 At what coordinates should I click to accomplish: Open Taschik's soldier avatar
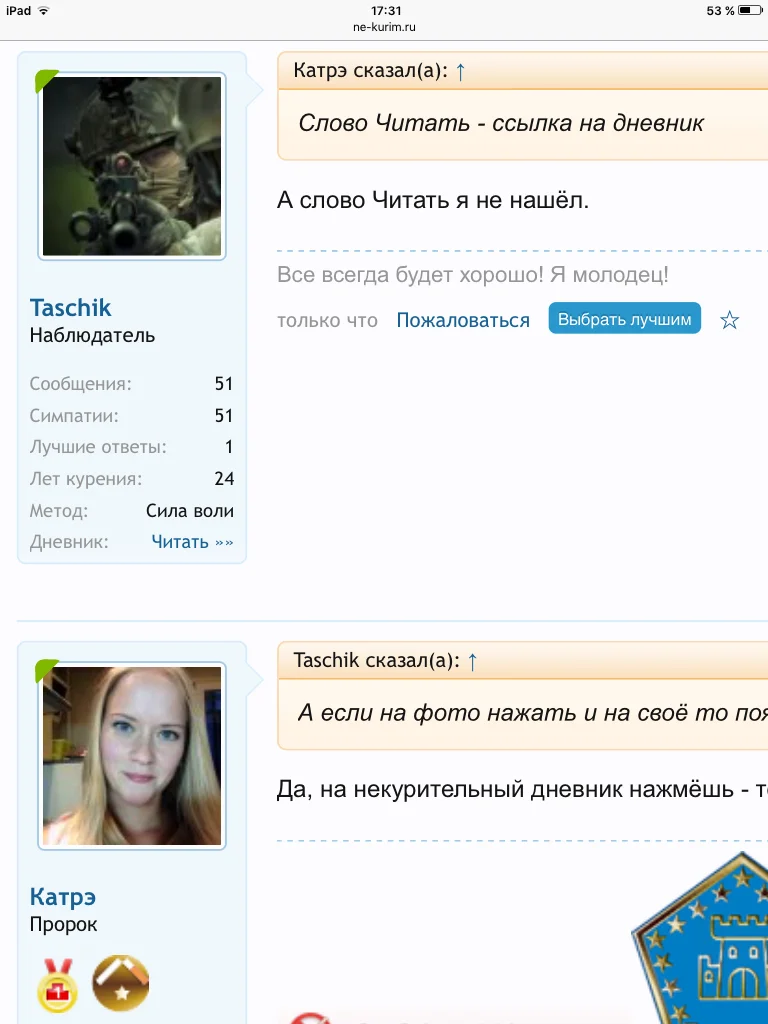click(x=132, y=167)
